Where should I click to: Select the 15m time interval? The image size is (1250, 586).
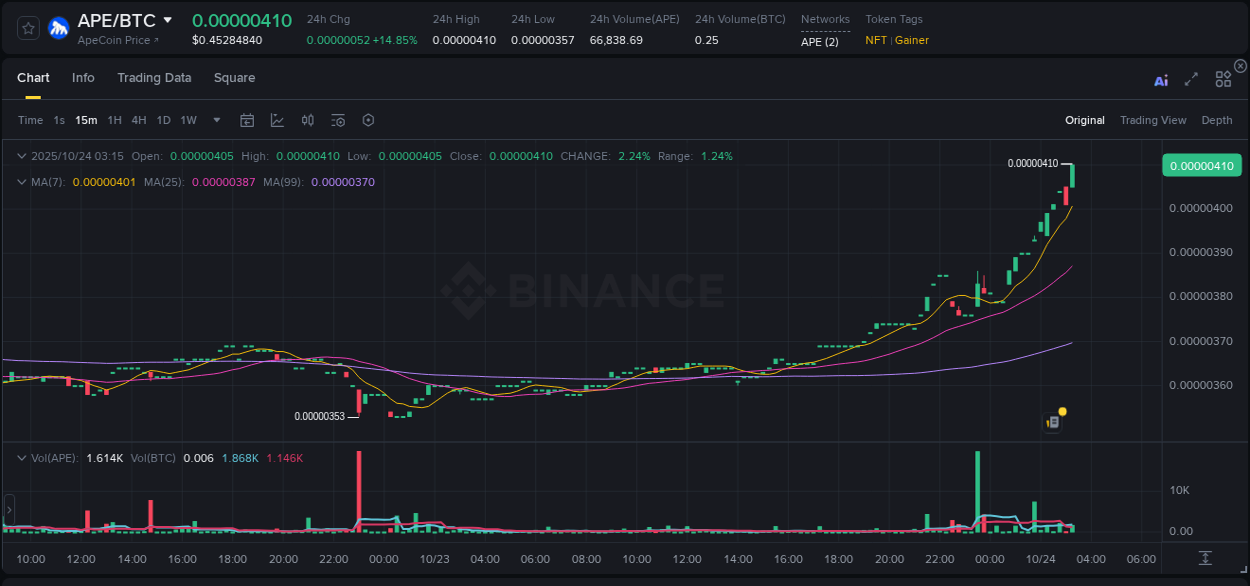pyautogui.click(x=86, y=120)
